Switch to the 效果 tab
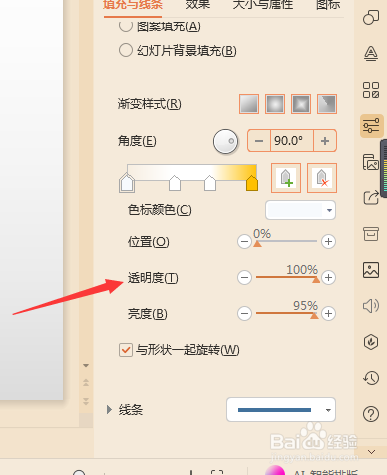Image resolution: width=387 pixels, height=475 pixels. point(198,5)
